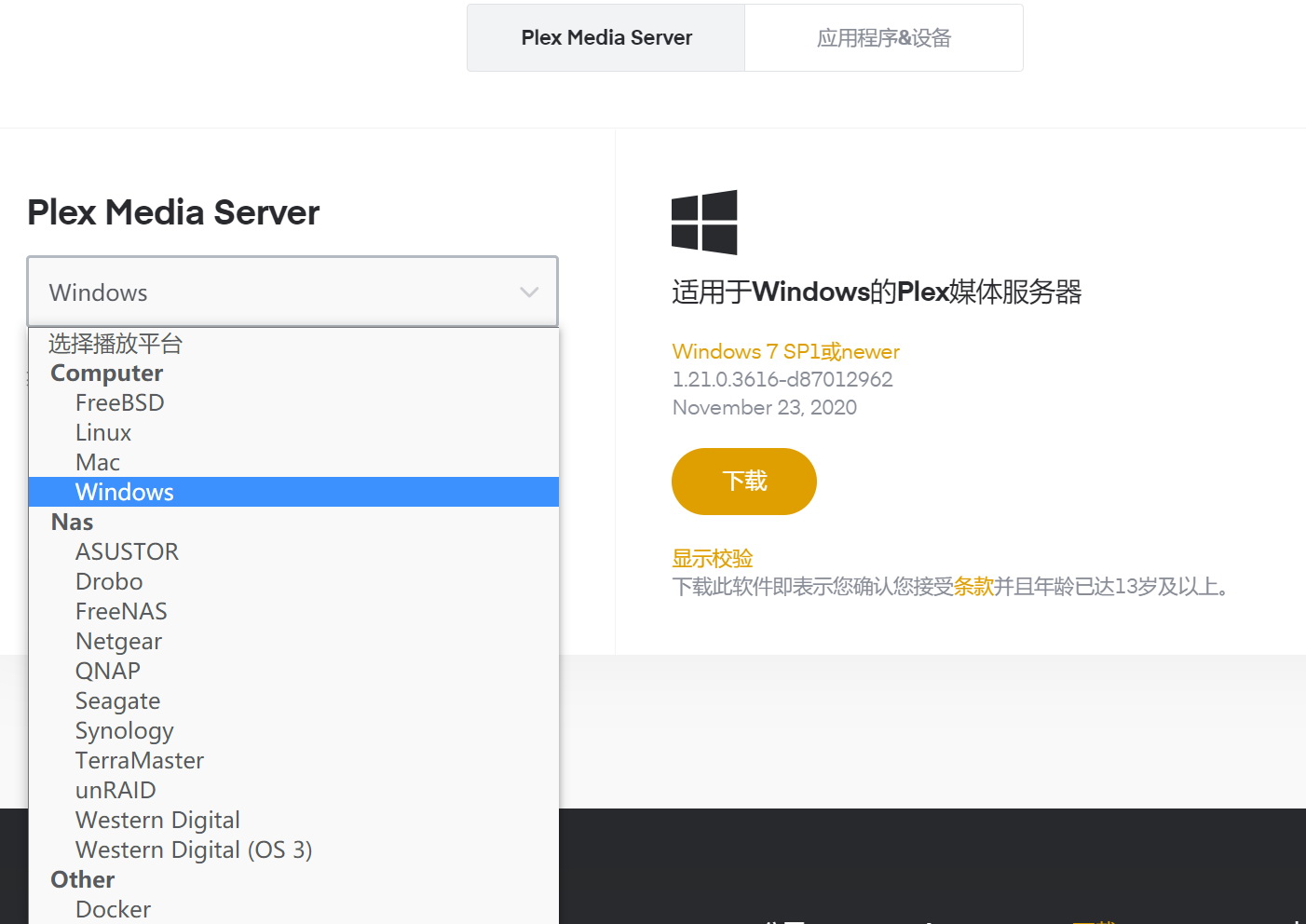Switch to the Plex Media Server tab
This screenshot has width=1306, height=924.
point(606,38)
